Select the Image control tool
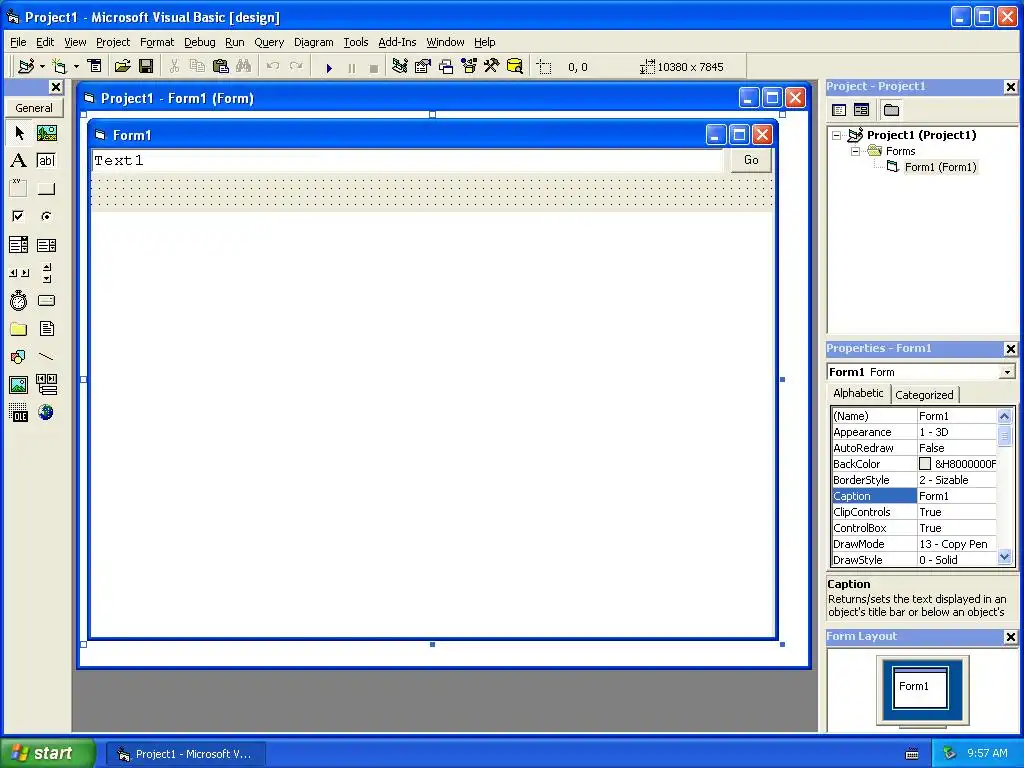The height and width of the screenshot is (768, 1024). coord(19,385)
